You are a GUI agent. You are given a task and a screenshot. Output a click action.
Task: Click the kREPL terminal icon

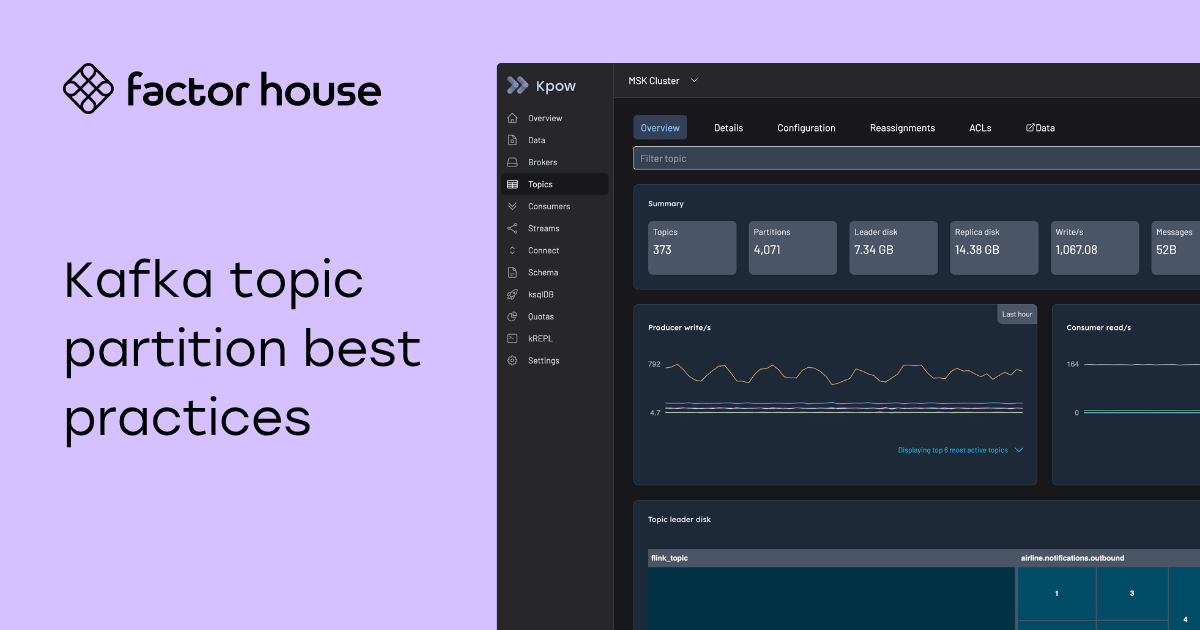tap(512, 338)
